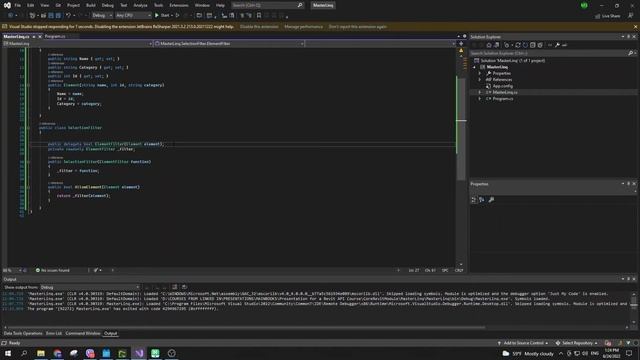Switch to the Data Tools Operations tab
This screenshot has width=640, height=360.
(x=23, y=333)
